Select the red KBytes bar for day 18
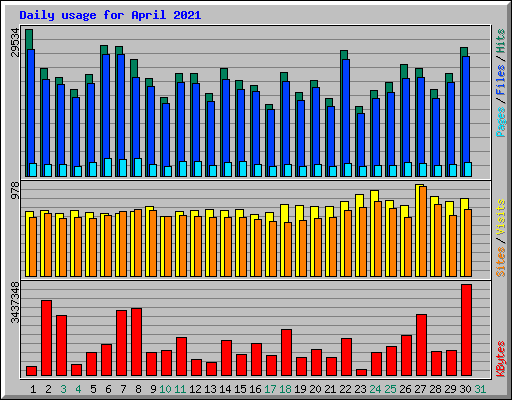512x400 pixels. (286, 353)
